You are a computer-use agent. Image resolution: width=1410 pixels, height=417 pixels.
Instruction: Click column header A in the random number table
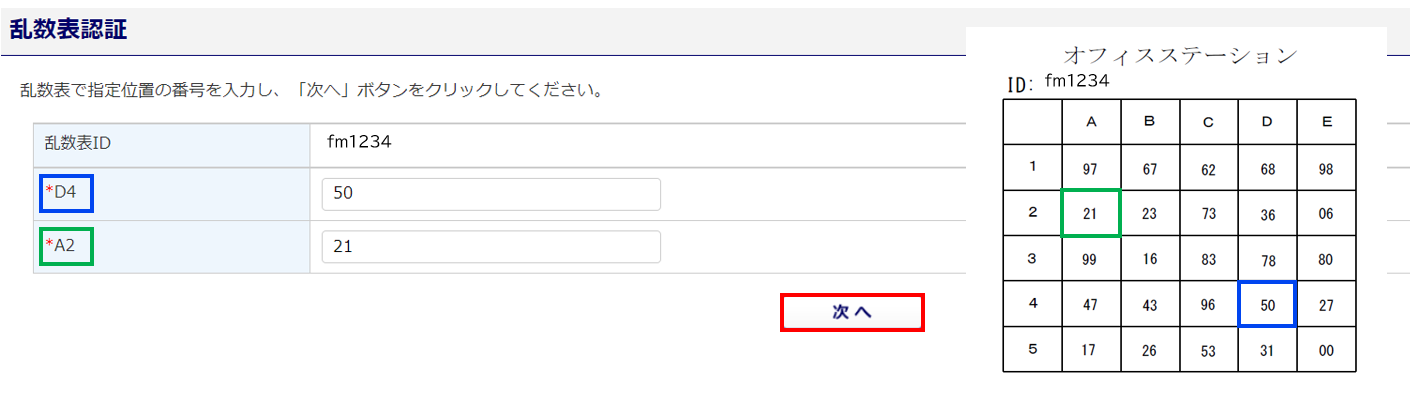point(1091,122)
